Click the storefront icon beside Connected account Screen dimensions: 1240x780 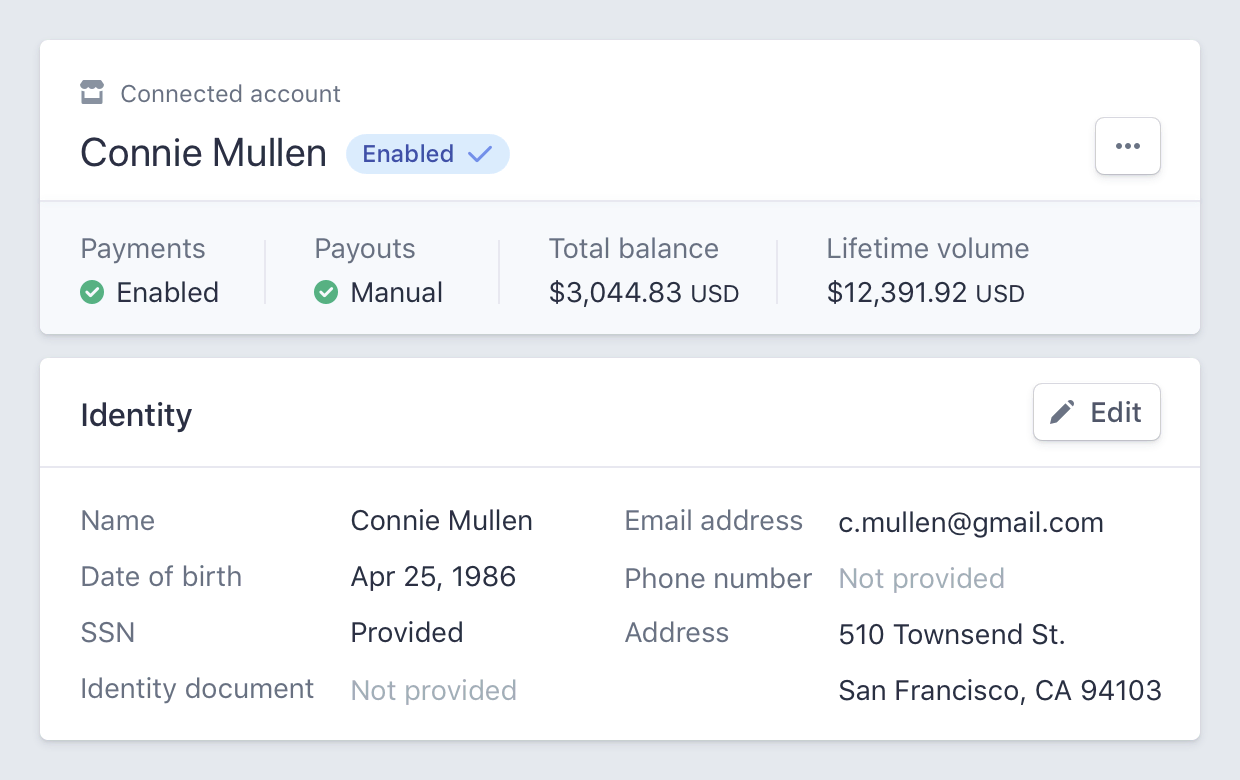(x=92, y=93)
